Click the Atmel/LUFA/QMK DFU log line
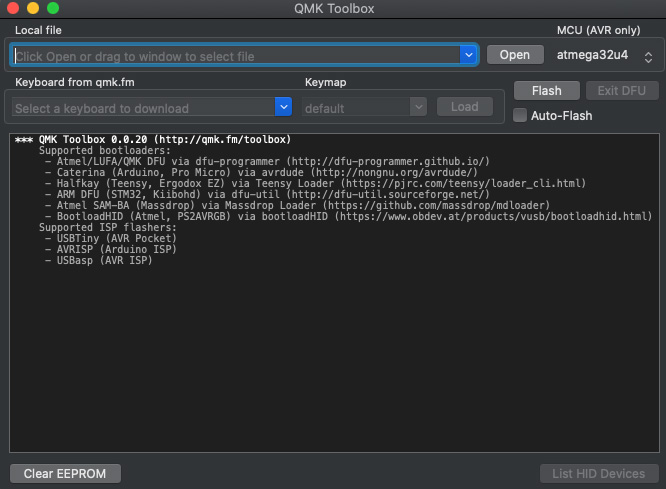This screenshot has width=666, height=489. (x=267, y=161)
